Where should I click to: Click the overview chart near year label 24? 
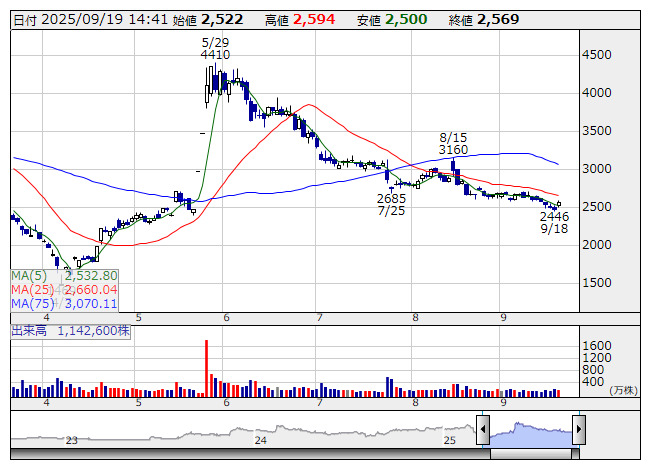pos(261,440)
